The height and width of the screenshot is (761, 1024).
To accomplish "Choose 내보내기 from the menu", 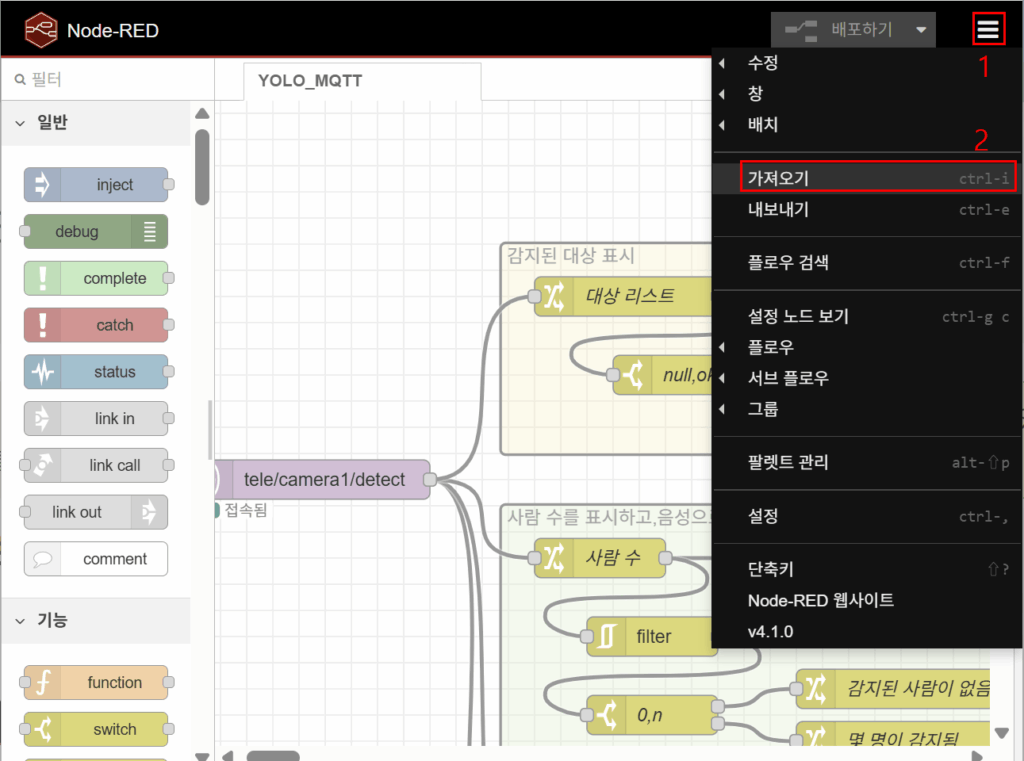I will point(779,209).
